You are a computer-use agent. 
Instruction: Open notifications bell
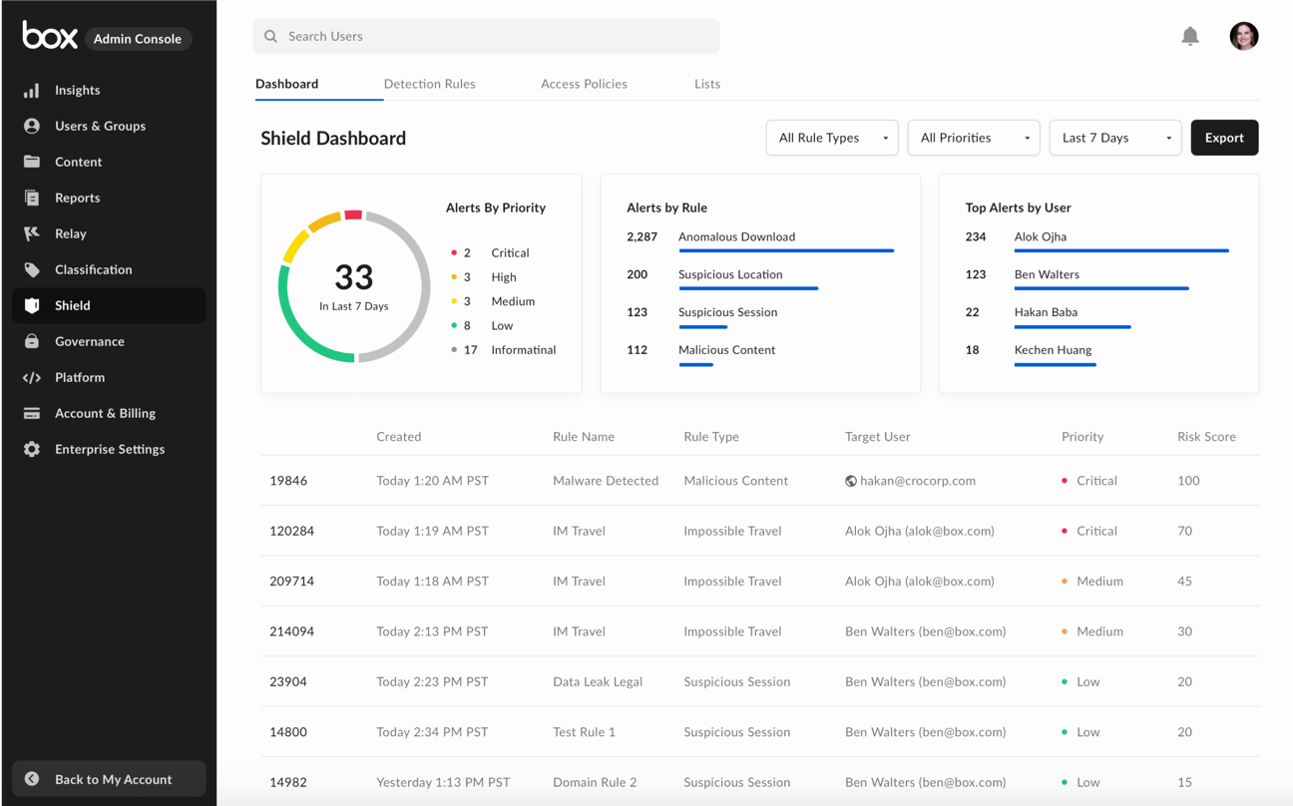pos(1190,36)
